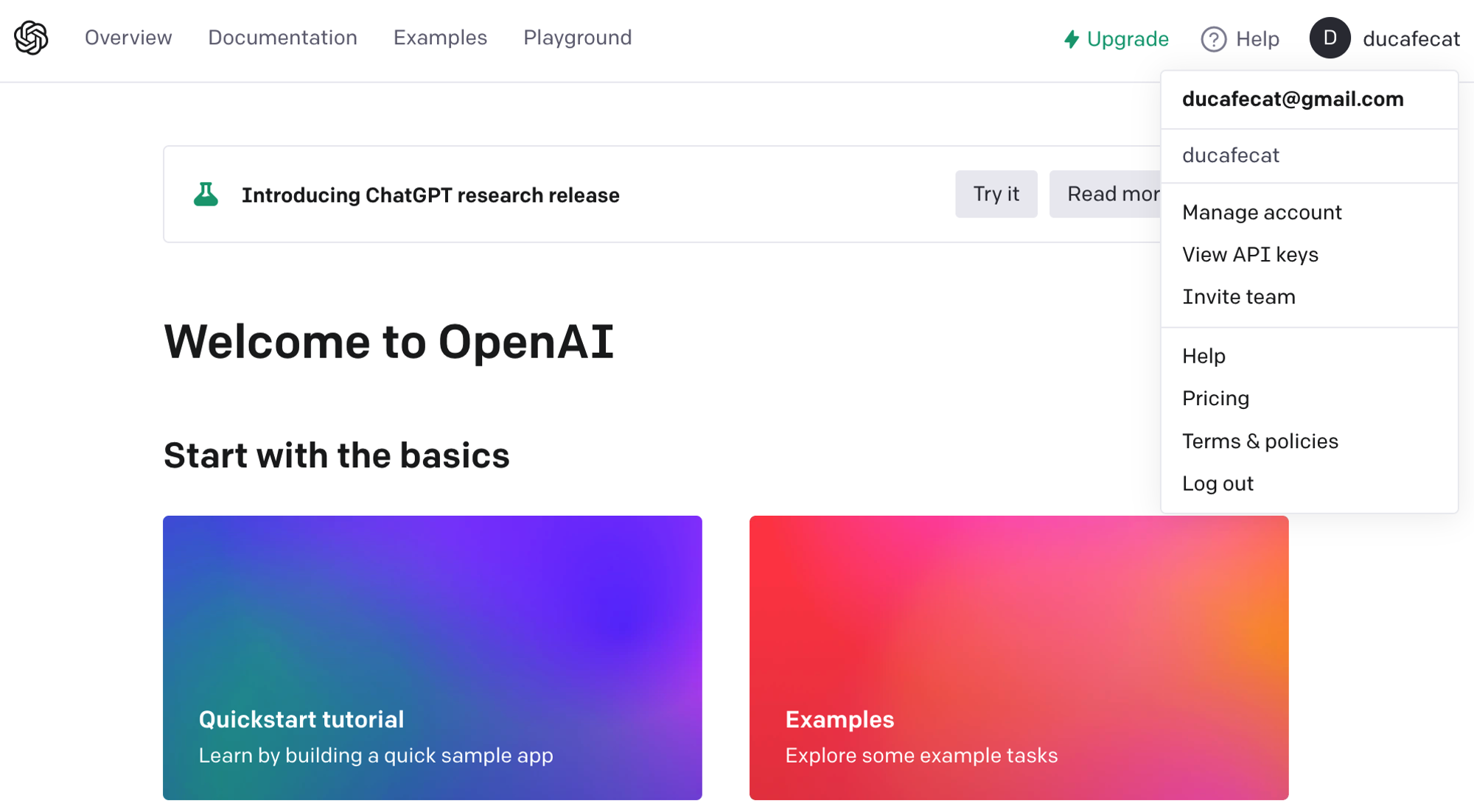Click the dark D avatar circle
The image size is (1474, 812).
1330,38
